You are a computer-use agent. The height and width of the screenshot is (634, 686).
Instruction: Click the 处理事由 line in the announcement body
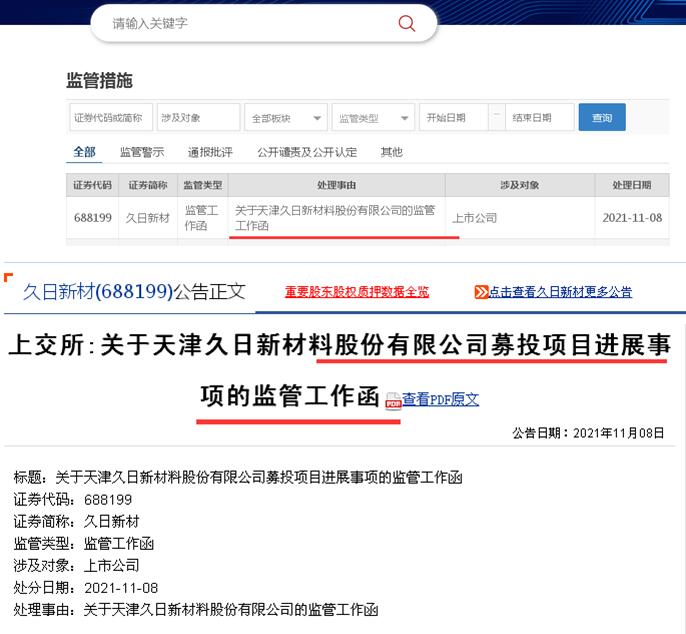pyautogui.click(x=196, y=609)
